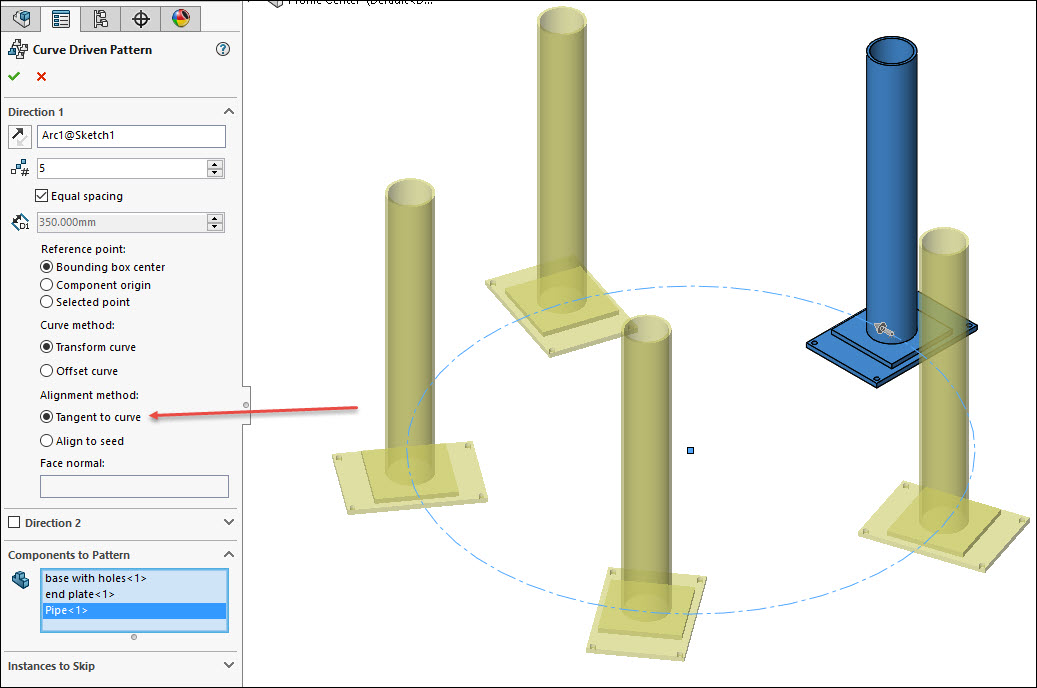Click the Alignment method label

(89, 395)
